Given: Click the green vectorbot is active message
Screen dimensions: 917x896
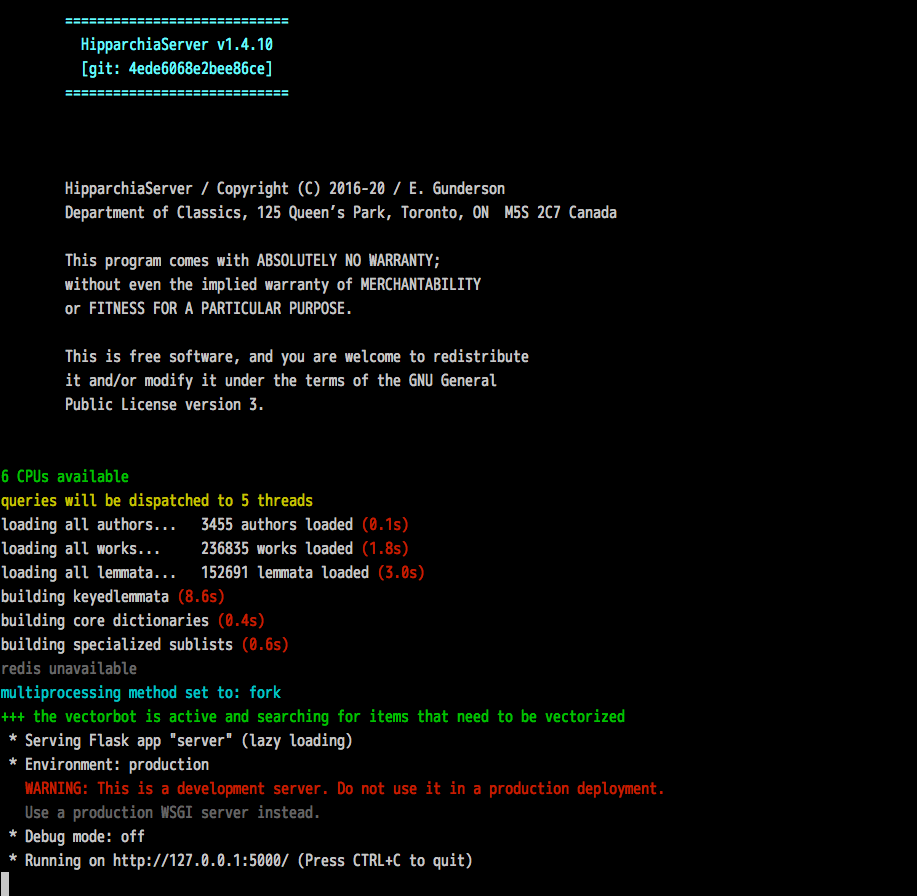Looking at the screenshot, I should [313, 716].
